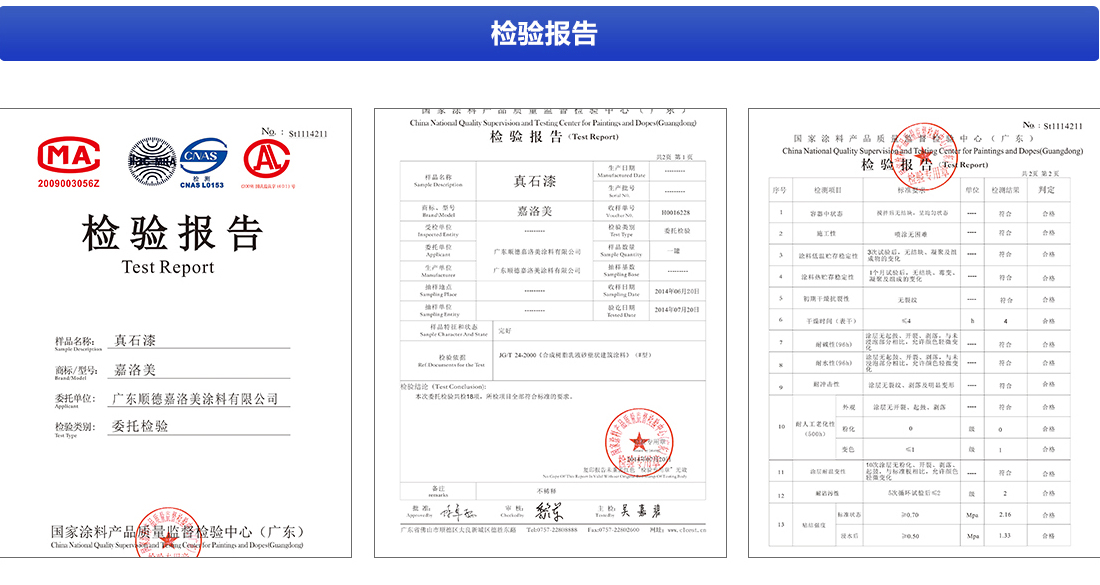The width and height of the screenshot is (1100, 585).
Task: Click the red seal atop the third page
Action: [924, 156]
